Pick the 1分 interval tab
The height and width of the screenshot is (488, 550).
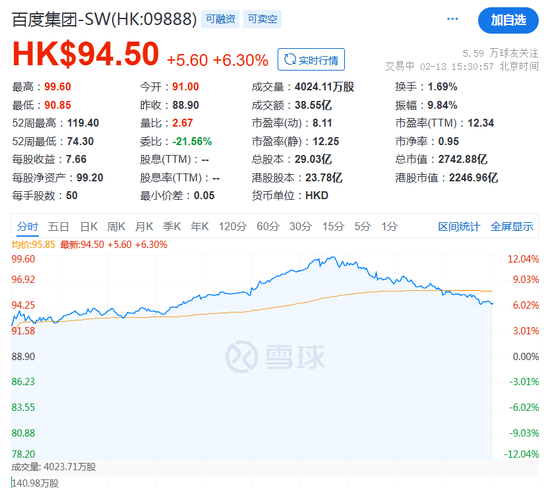tap(389, 227)
